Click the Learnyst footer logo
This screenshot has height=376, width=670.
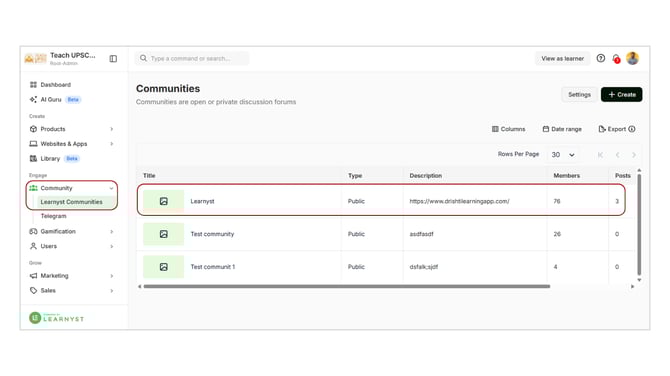[56, 318]
